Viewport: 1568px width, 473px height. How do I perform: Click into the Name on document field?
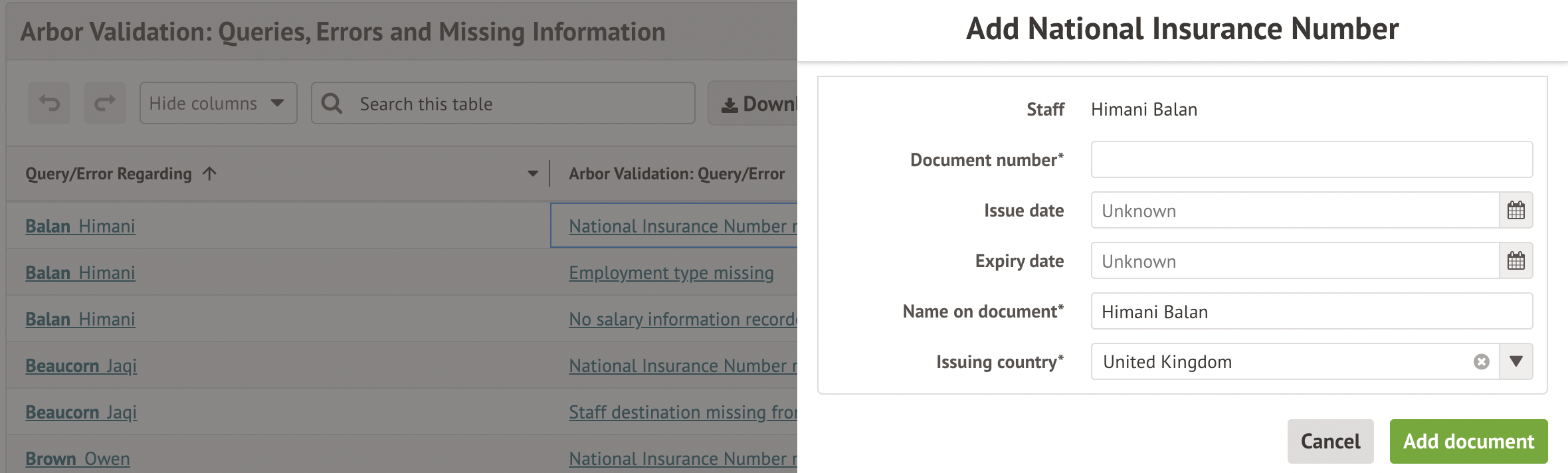pyautogui.click(x=1311, y=312)
